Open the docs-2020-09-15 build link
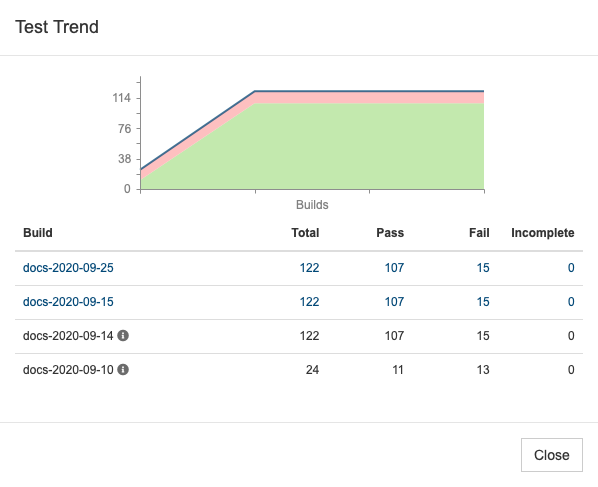Screen dimensions: 598x487 pyautogui.click(x=68, y=302)
